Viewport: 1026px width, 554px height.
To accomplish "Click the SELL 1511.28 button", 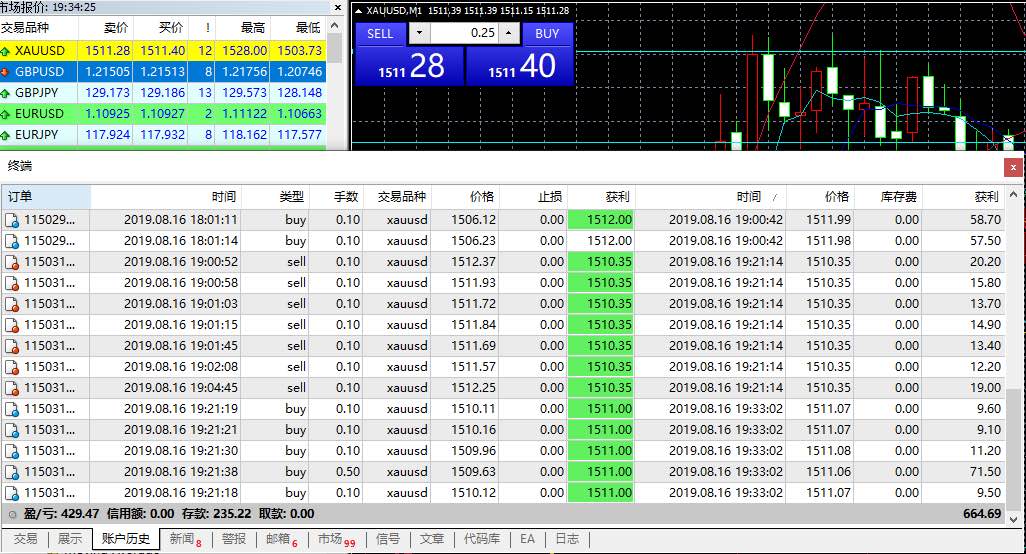I will (x=410, y=66).
